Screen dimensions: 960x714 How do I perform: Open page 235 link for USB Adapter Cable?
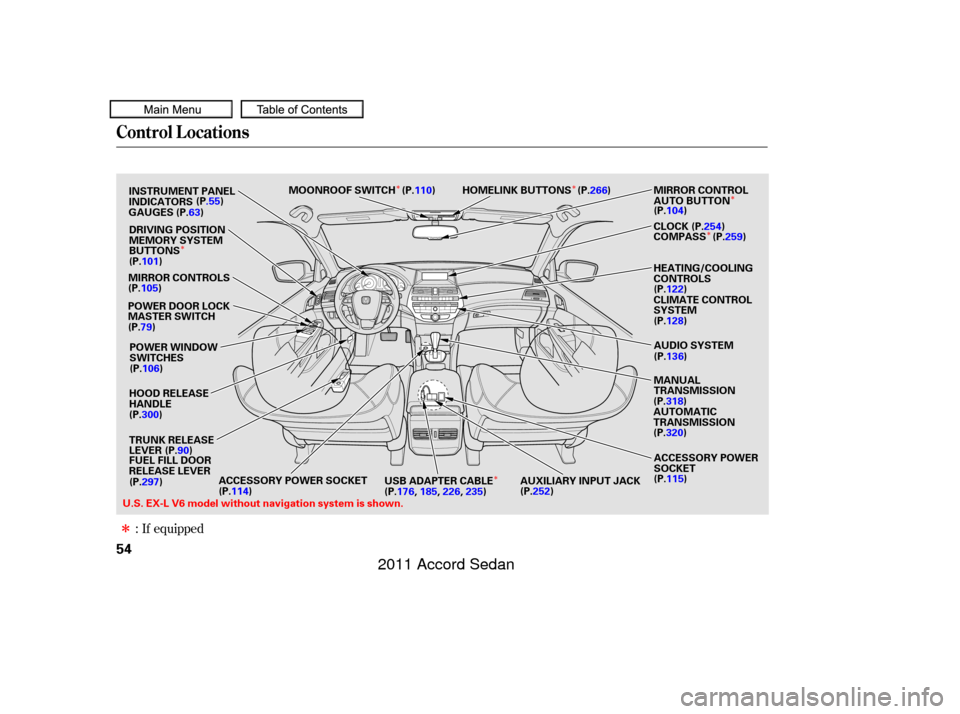click(474, 491)
